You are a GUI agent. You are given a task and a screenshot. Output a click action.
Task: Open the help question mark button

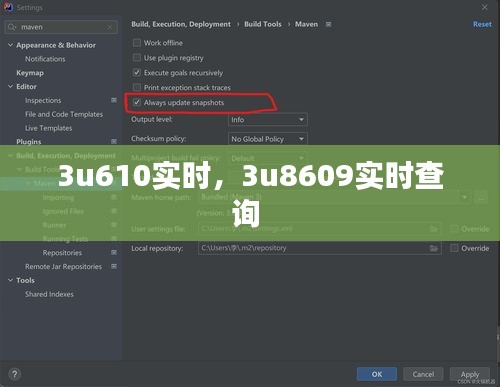click(x=15, y=374)
